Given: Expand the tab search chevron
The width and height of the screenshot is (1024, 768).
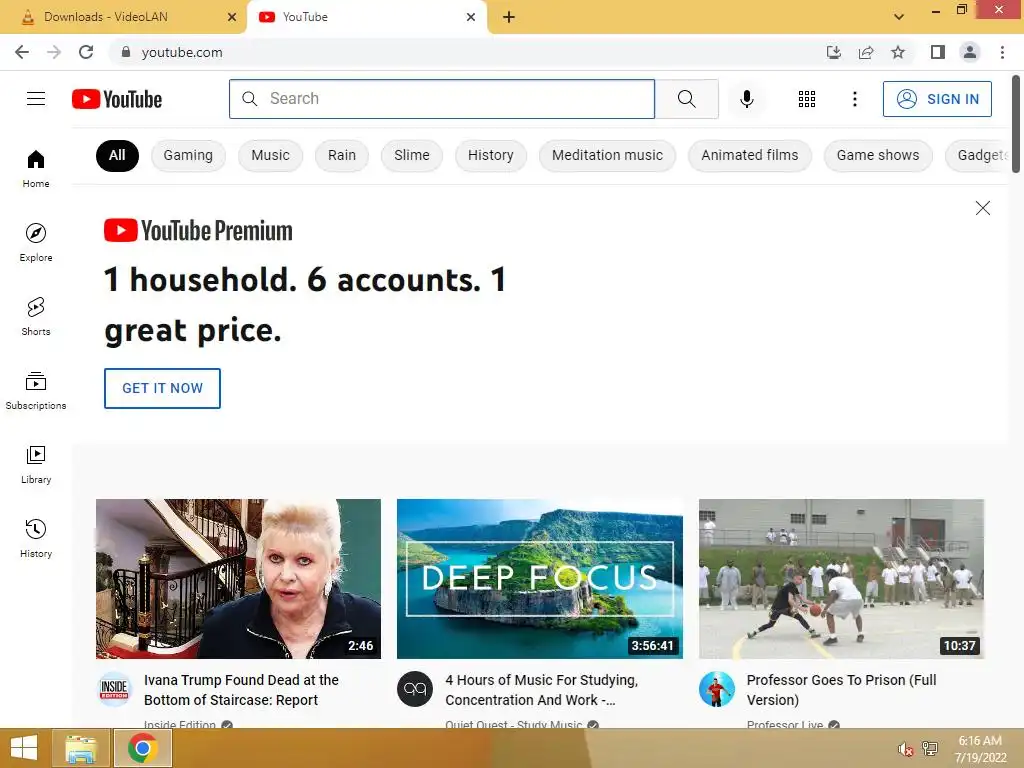Looking at the screenshot, I should tap(899, 17).
